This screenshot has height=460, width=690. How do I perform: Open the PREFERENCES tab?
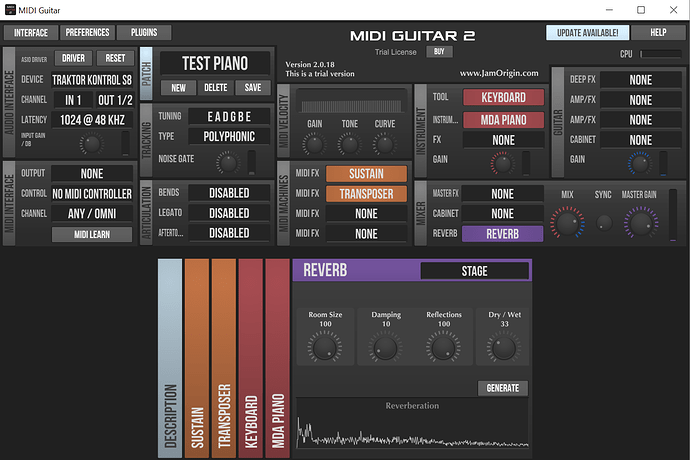point(87,33)
